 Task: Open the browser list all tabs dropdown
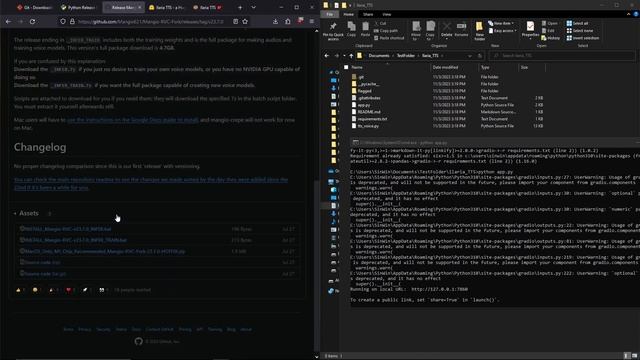pyautogui.click(x=253, y=7)
